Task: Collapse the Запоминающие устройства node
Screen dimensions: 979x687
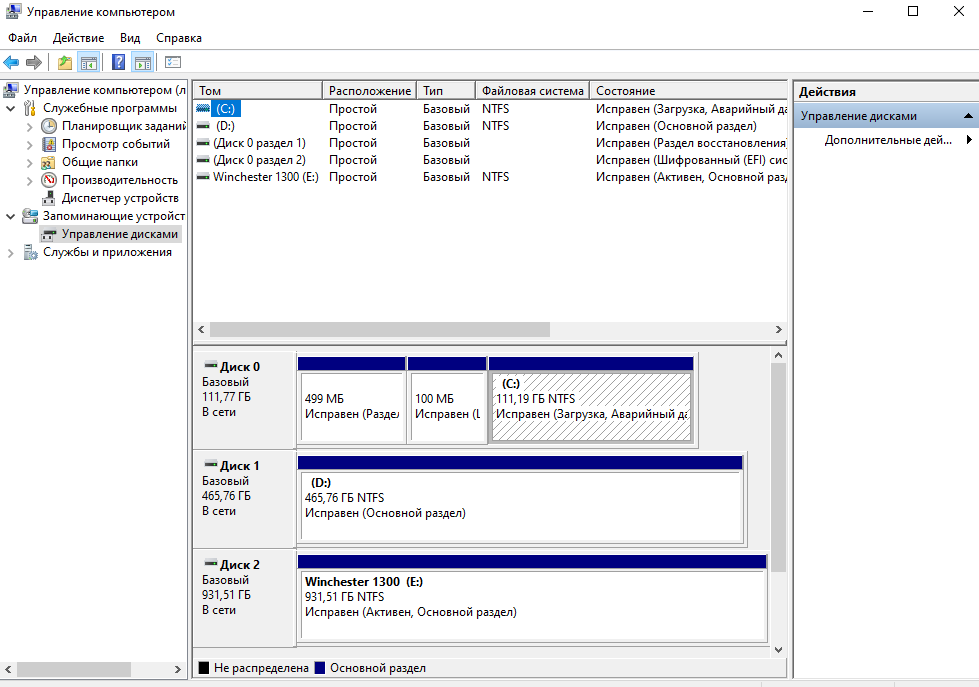Action: click(11, 217)
